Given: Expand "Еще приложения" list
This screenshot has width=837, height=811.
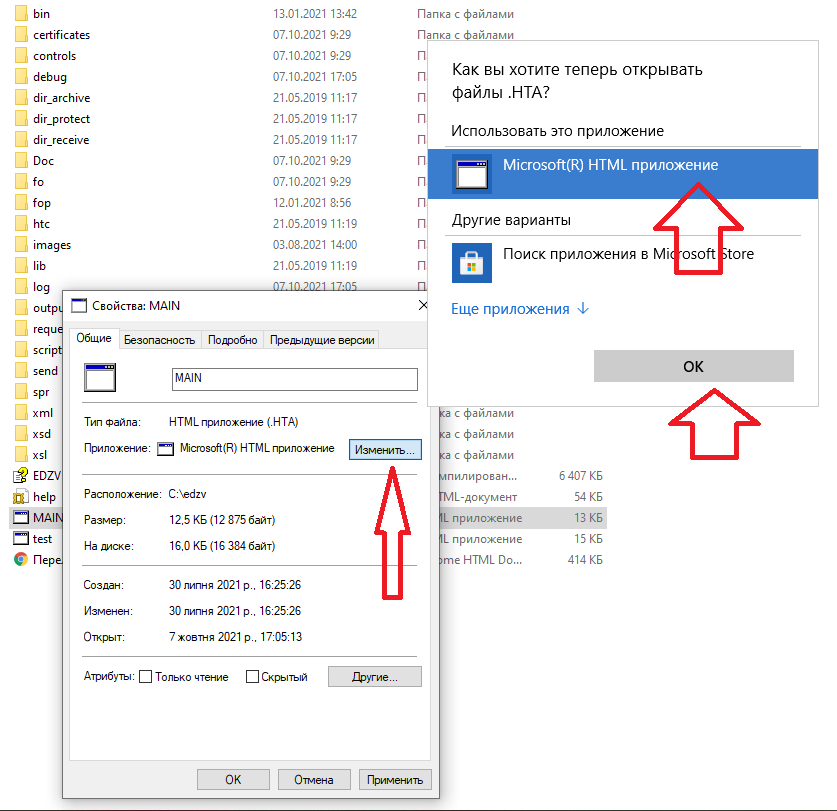Looking at the screenshot, I should tap(520, 309).
